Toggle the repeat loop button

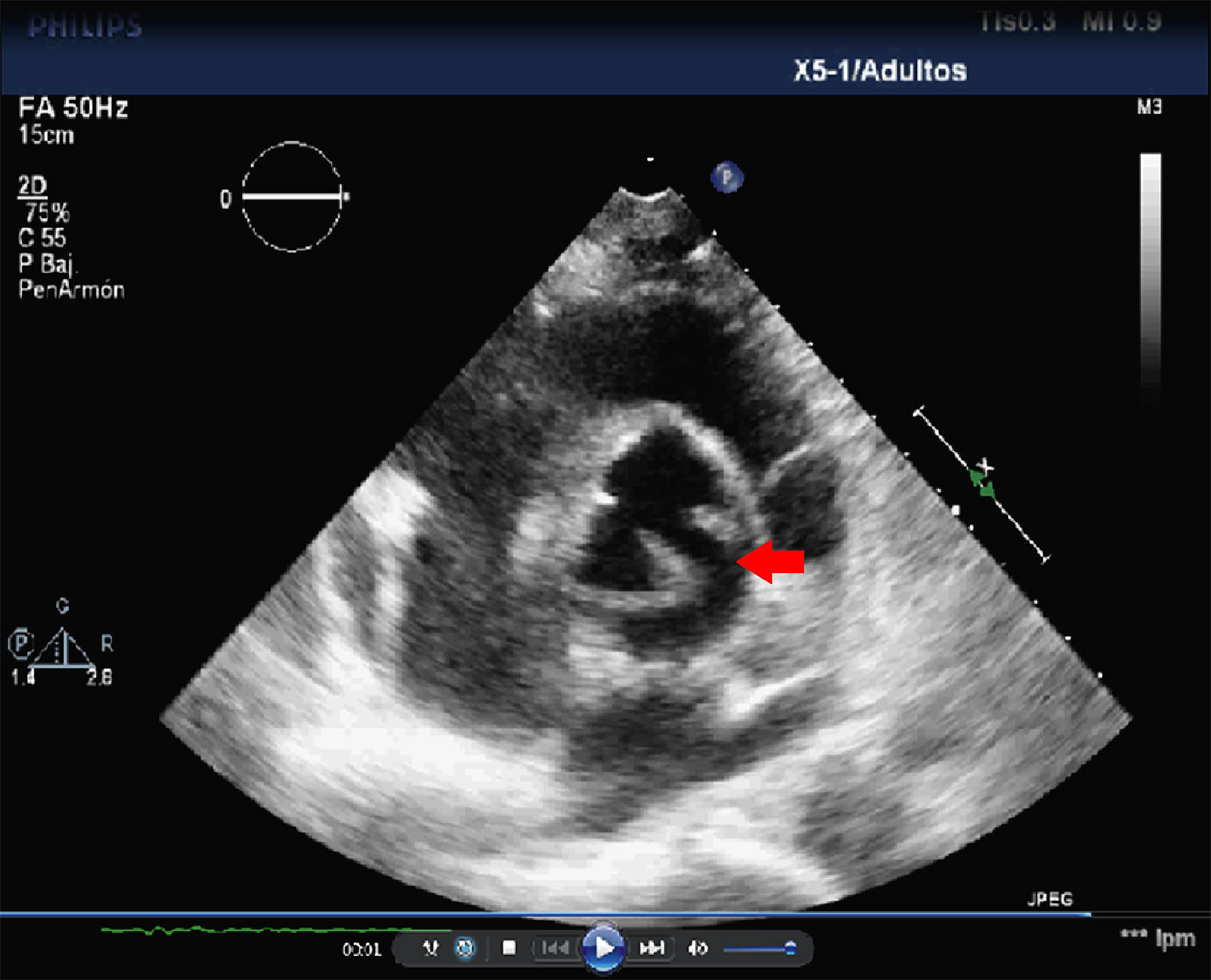(x=465, y=948)
